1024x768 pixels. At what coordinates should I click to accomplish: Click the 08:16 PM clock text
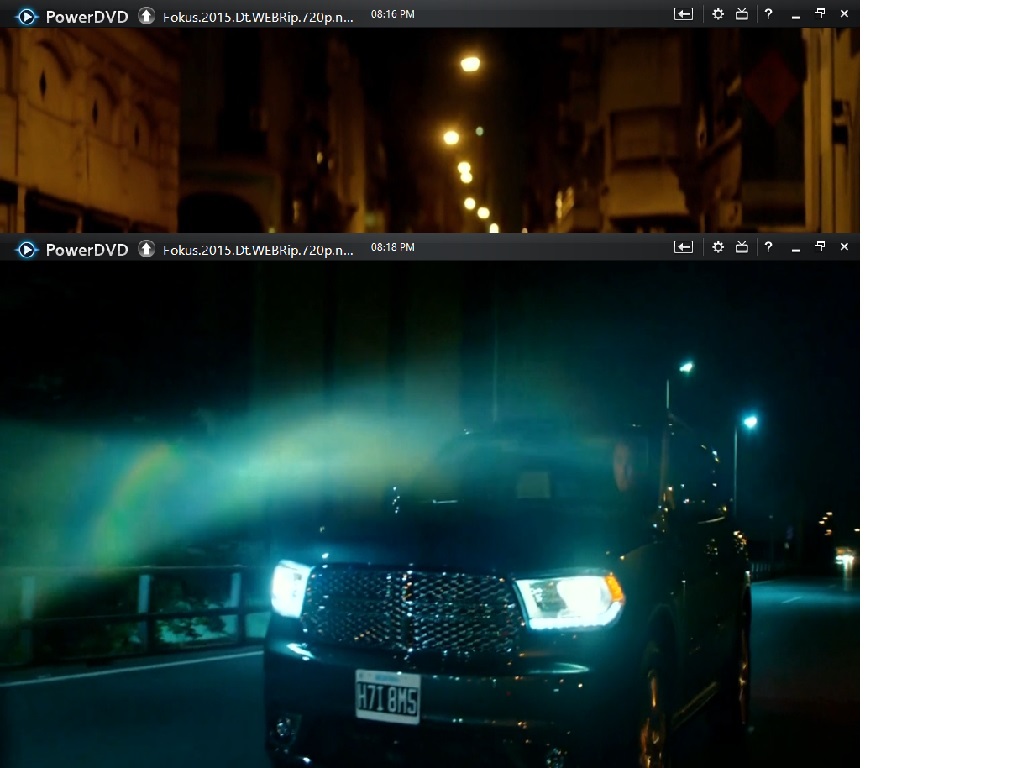pos(392,14)
